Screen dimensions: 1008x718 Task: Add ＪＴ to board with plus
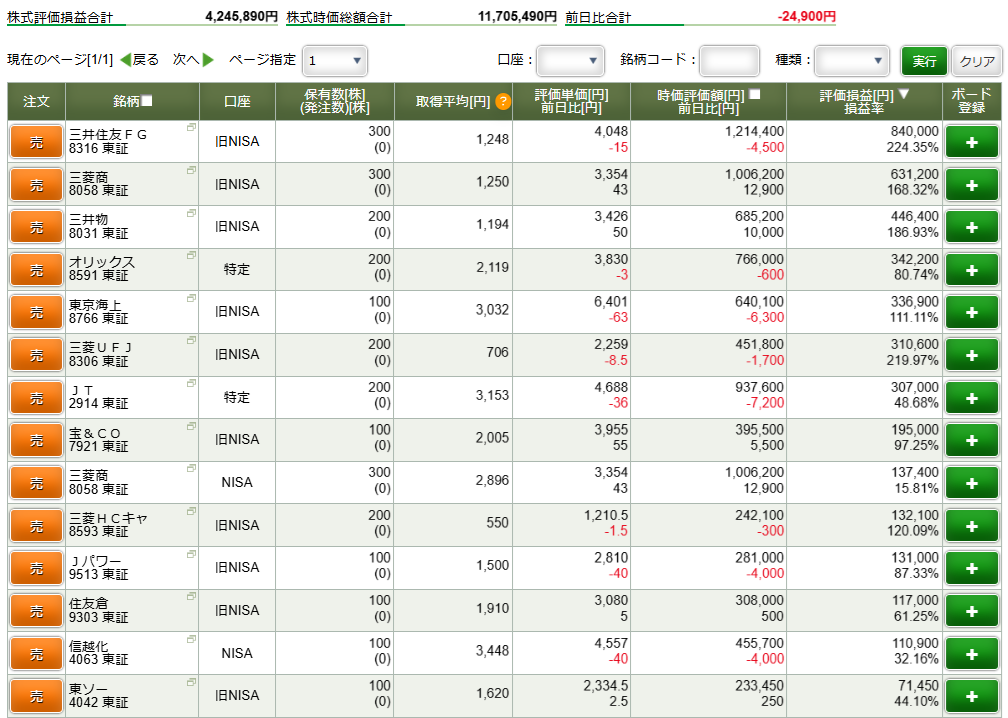[971, 398]
